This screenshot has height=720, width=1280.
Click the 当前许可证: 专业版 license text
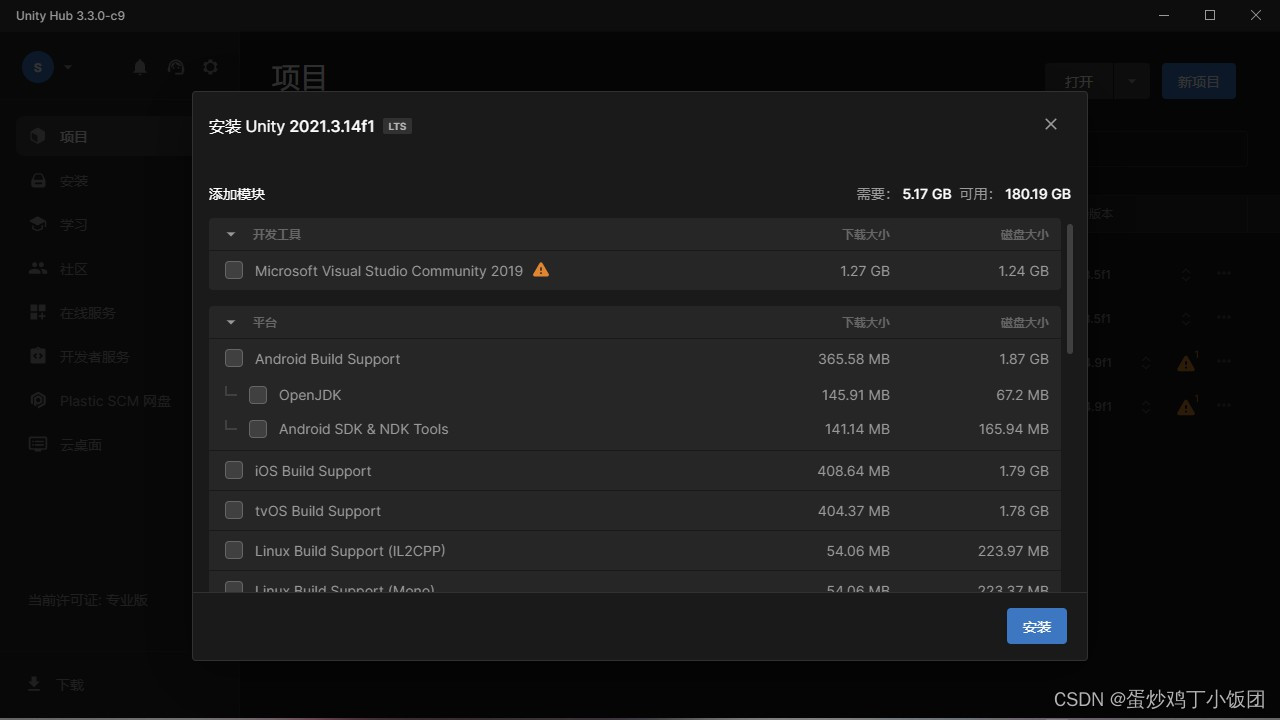88,600
